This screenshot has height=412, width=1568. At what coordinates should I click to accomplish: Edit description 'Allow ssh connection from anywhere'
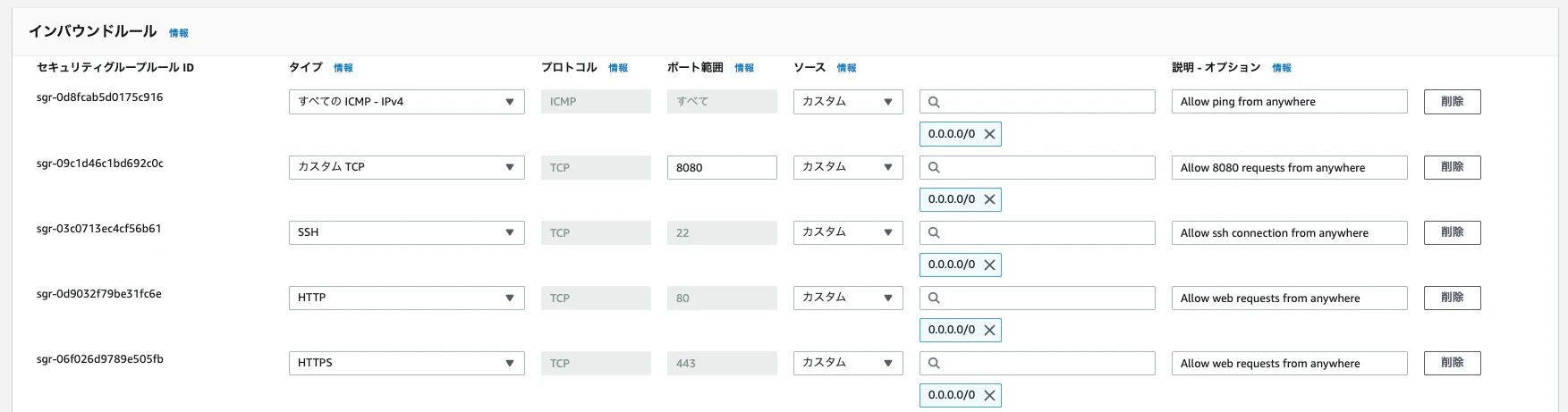(1289, 232)
